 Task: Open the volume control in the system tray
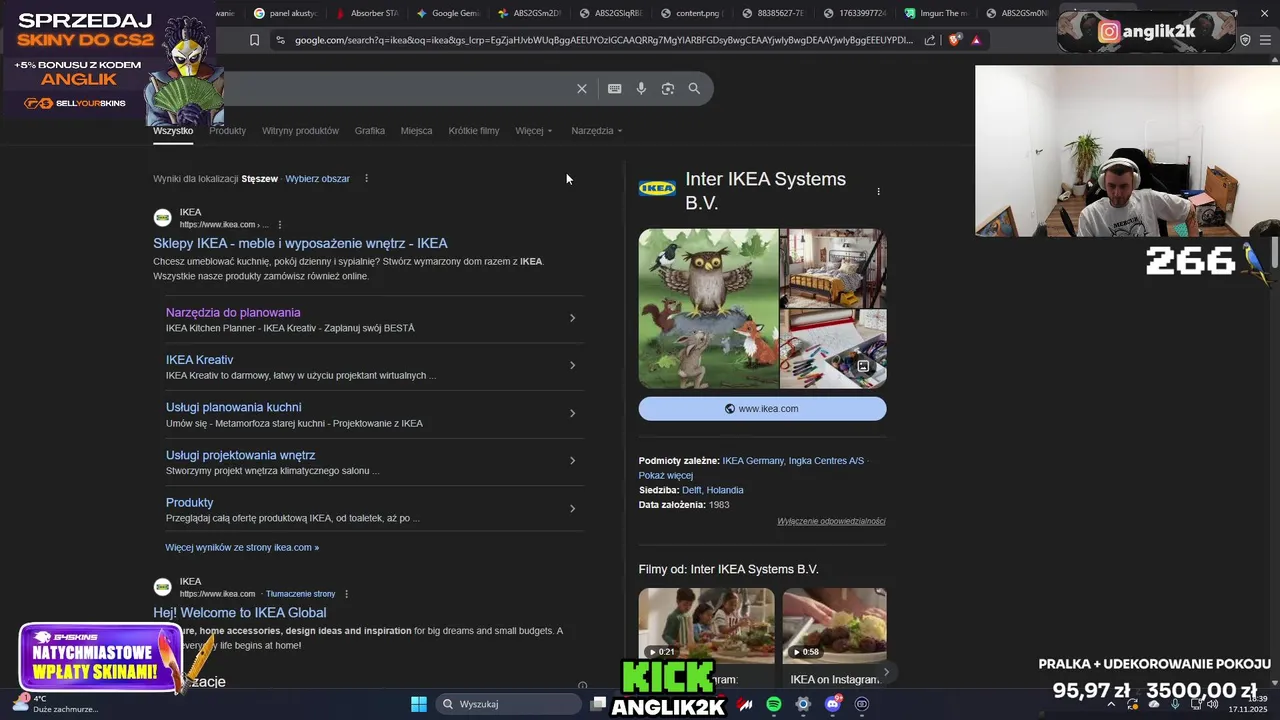pyautogui.click(x=1212, y=704)
